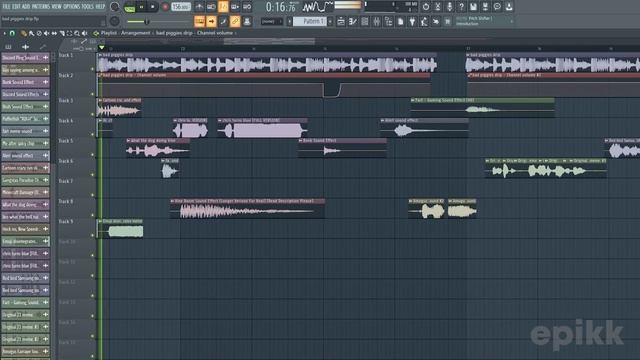Screen dimensions: 640x360
Task: Open the Channel rack icon
Action: click(364, 21)
